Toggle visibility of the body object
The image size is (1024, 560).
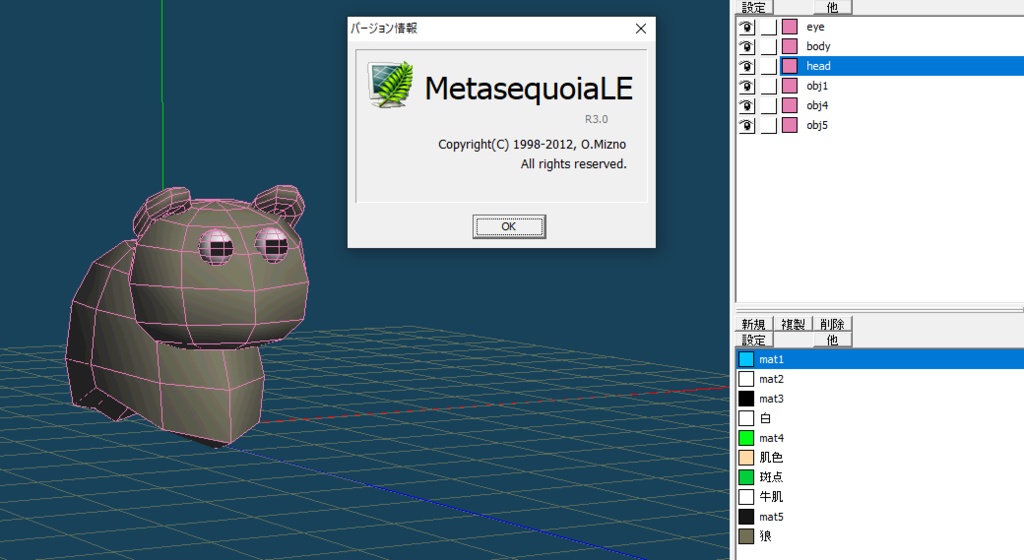click(x=746, y=46)
